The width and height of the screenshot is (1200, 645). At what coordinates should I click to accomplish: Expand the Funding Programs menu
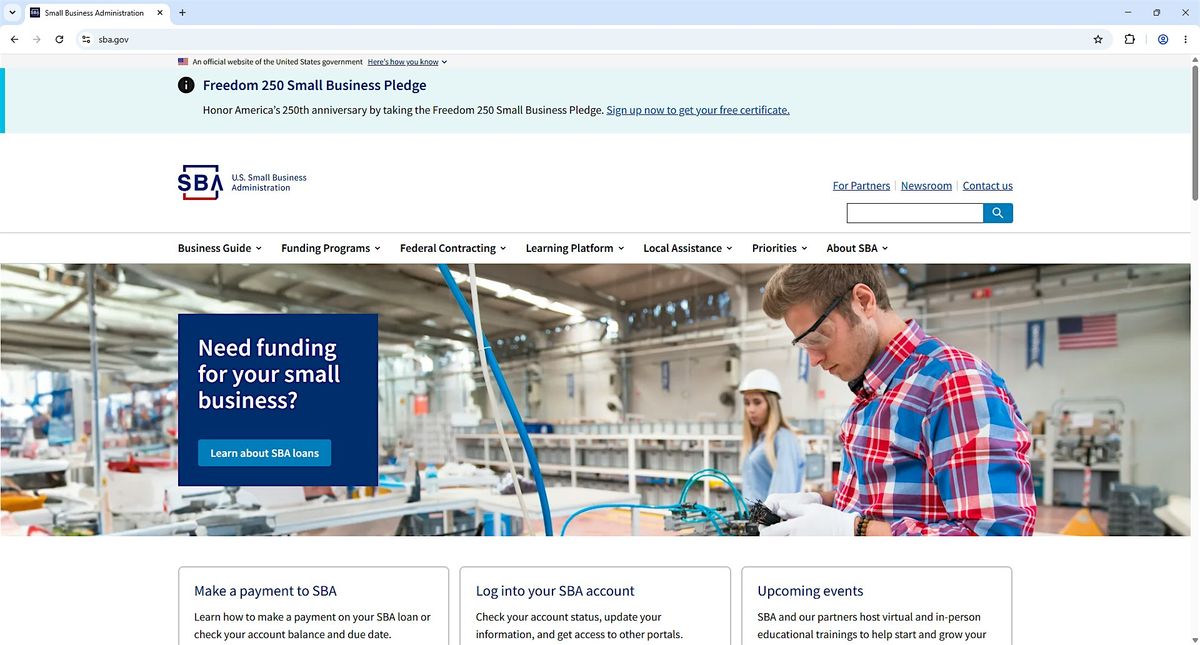point(331,248)
